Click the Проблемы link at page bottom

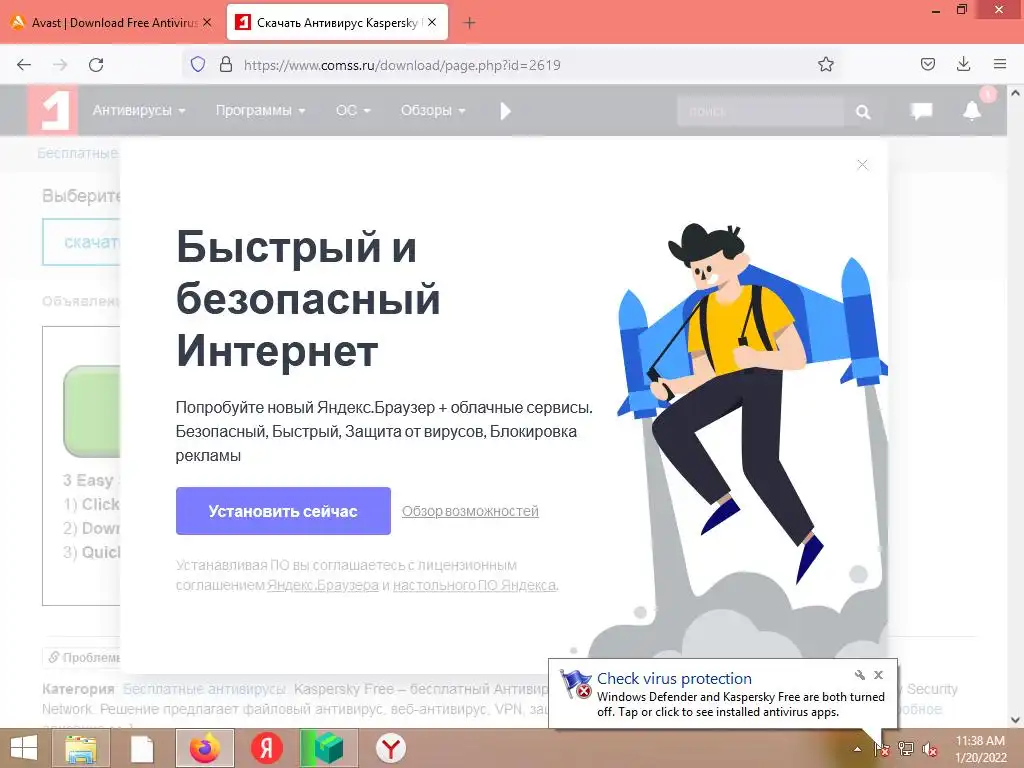pyautogui.click(x=82, y=657)
